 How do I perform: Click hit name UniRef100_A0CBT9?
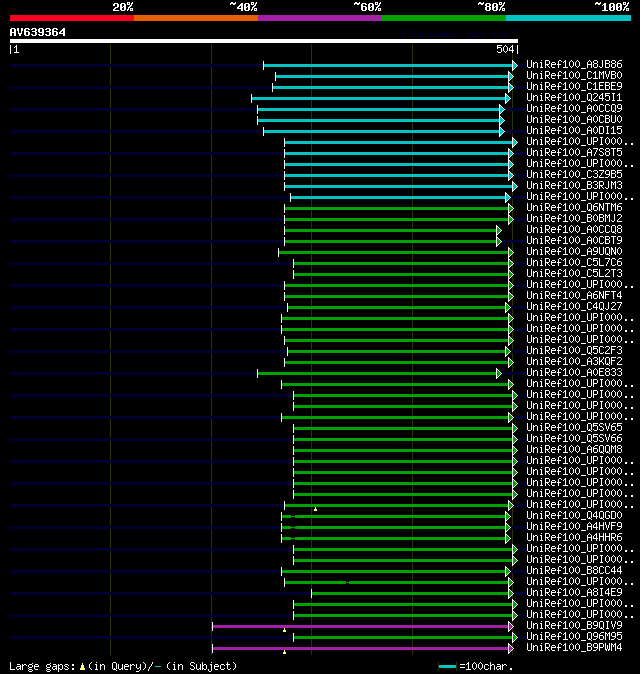(x=574, y=241)
